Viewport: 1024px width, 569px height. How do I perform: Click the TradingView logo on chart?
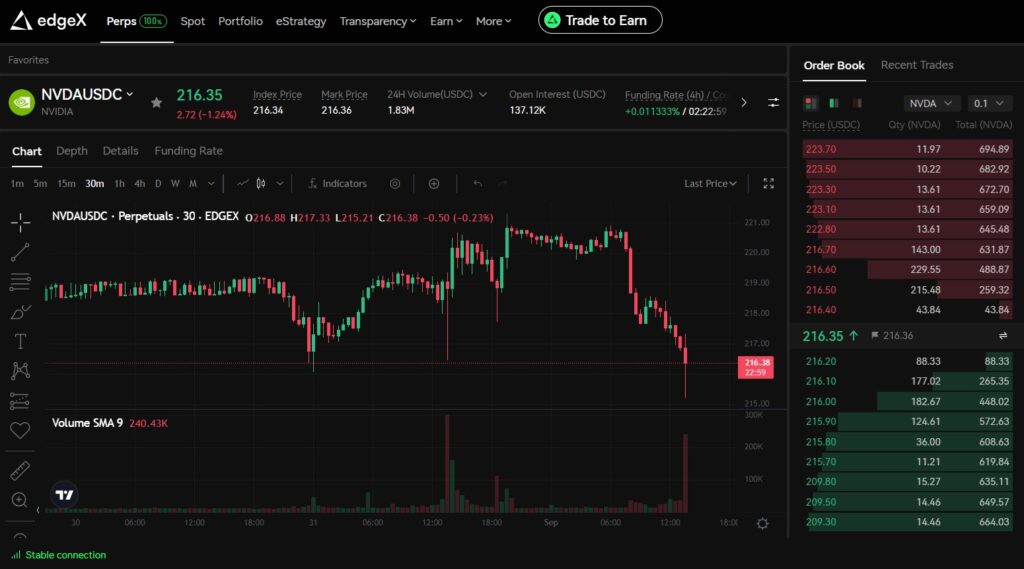point(65,495)
